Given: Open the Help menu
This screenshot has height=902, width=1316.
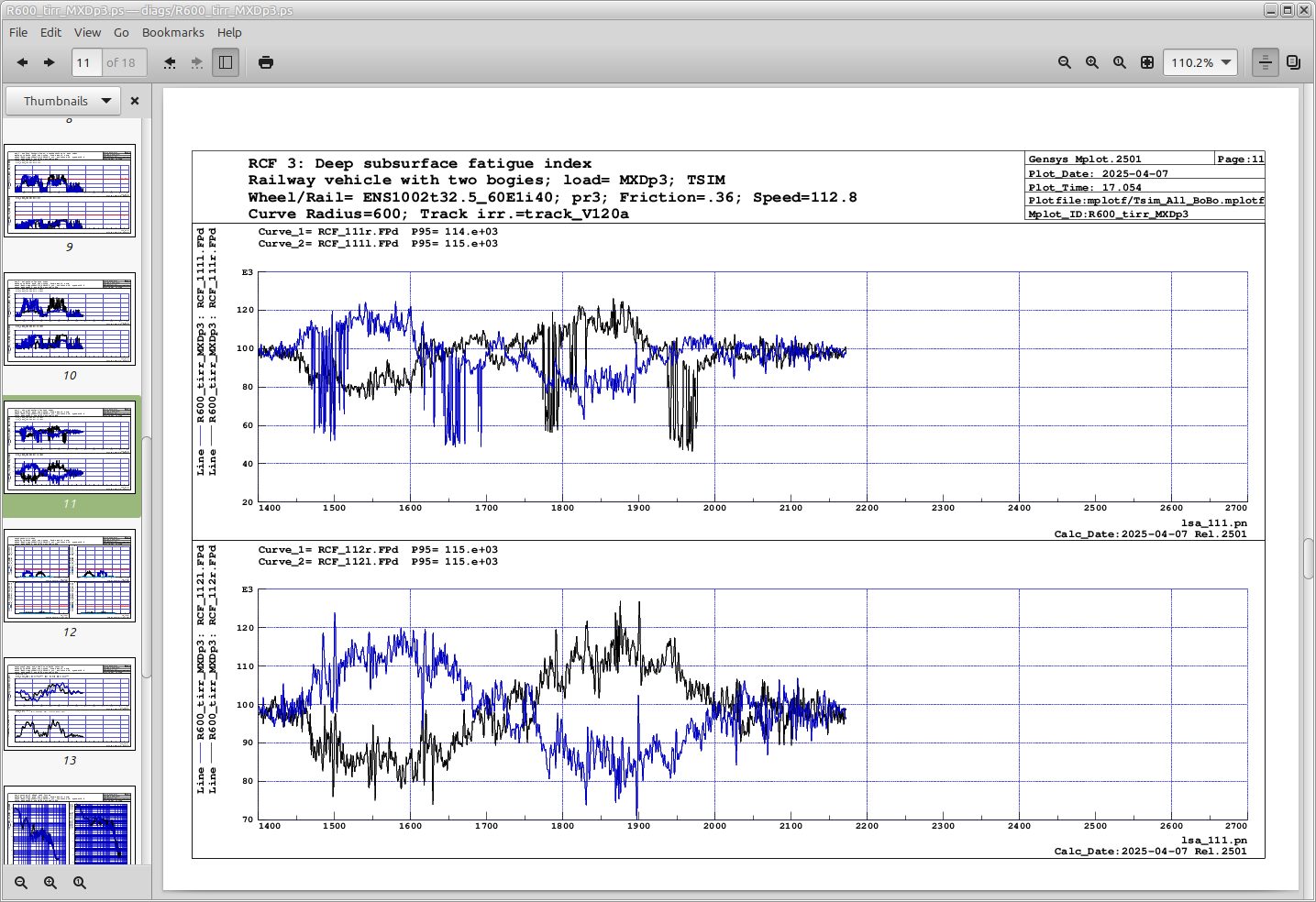Looking at the screenshot, I should click(x=229, y=32).
